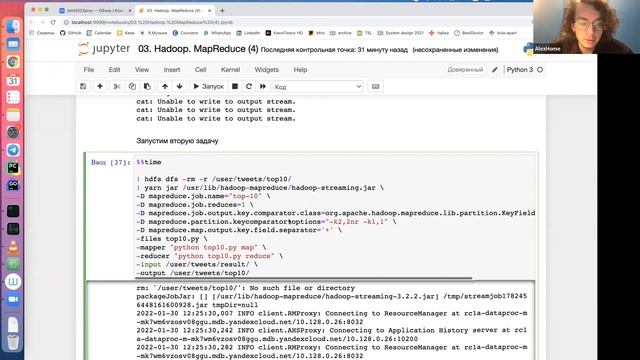The width and height of the screenshot is (640, 360).
Task: Open the File menu
Action: [x=89, y=70]
